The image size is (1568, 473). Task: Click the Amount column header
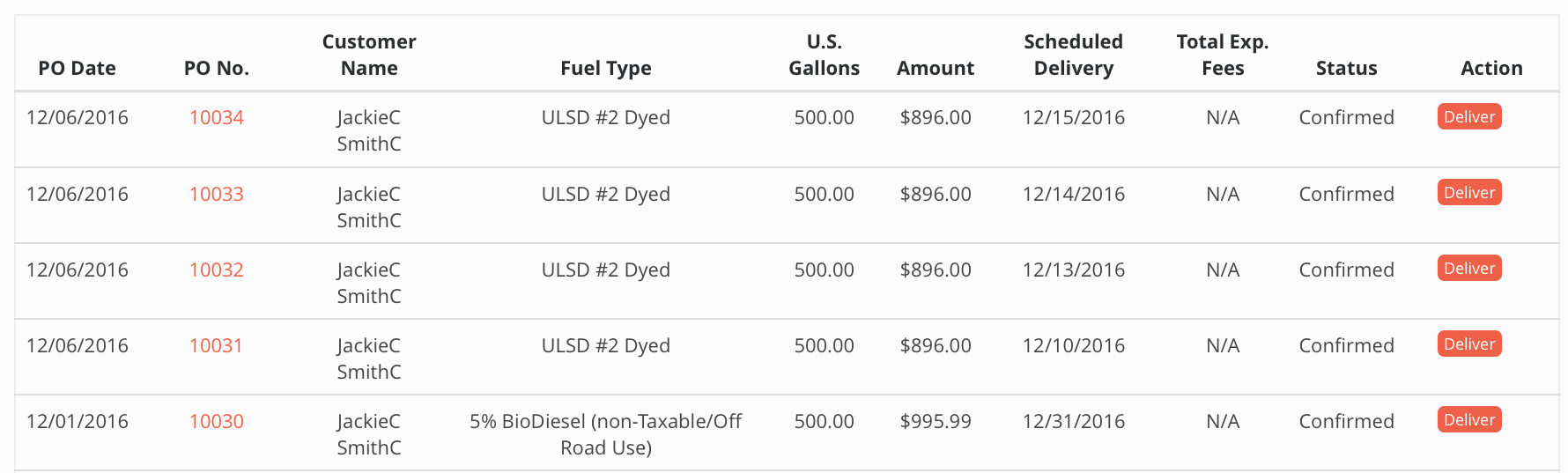coord(936,68)
